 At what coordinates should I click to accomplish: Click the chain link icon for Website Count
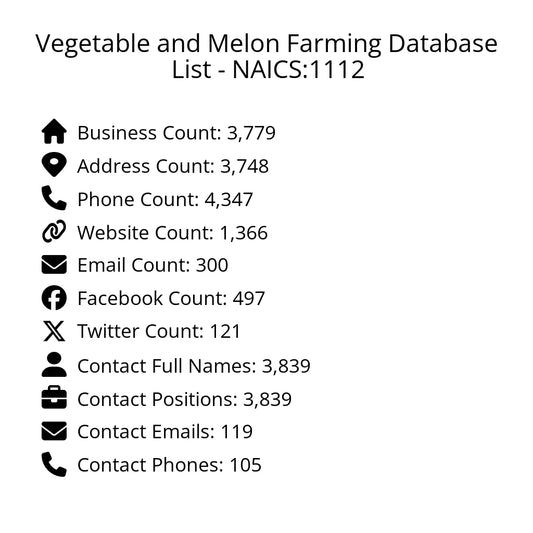click(54, 231)
